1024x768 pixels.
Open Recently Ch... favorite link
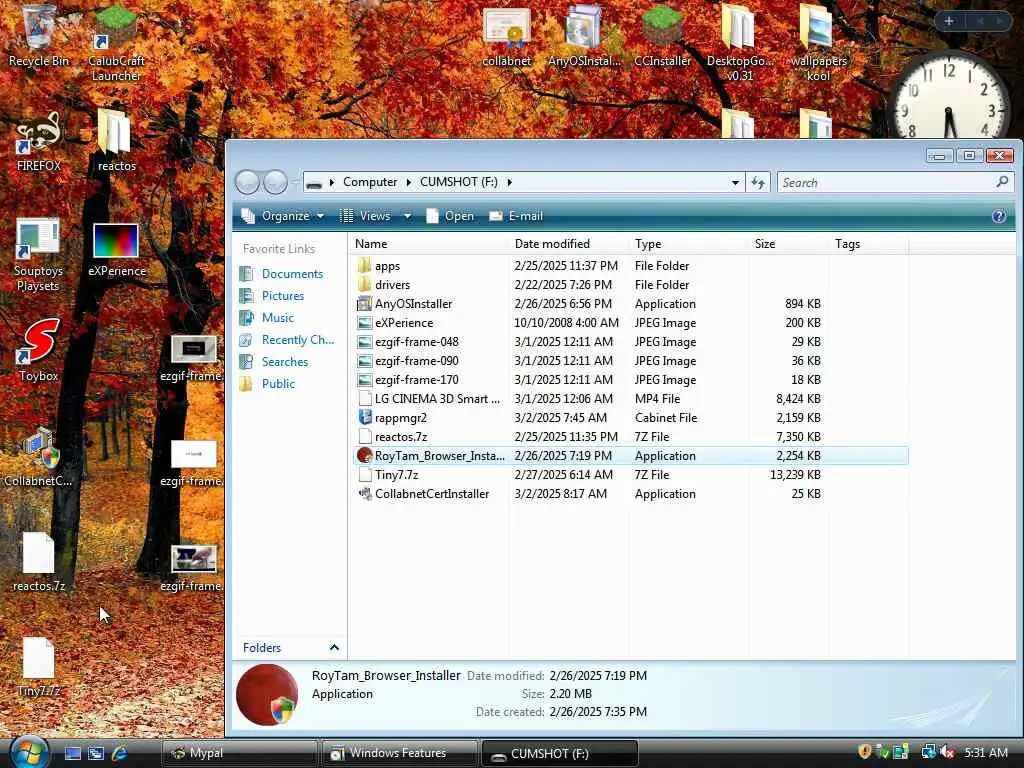(x=298, y=340)
